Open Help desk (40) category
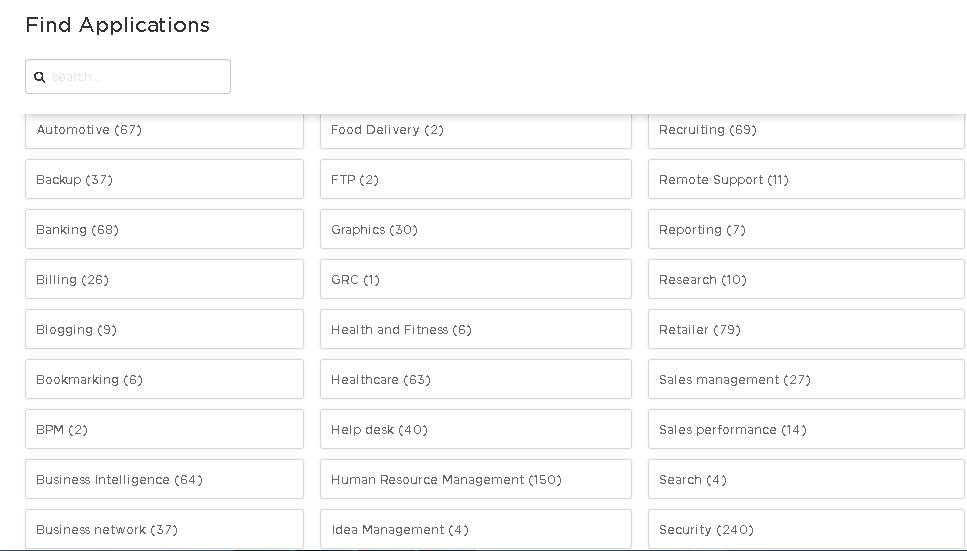Viewport: 967px width, 551px height. pos(475,430)
